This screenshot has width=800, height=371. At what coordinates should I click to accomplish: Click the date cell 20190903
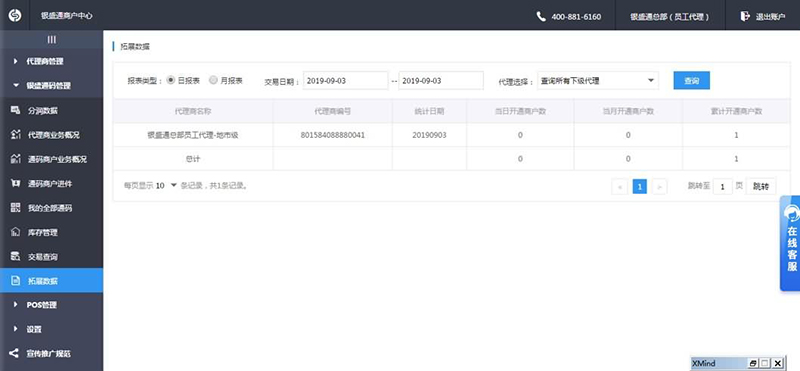(429, 135)
